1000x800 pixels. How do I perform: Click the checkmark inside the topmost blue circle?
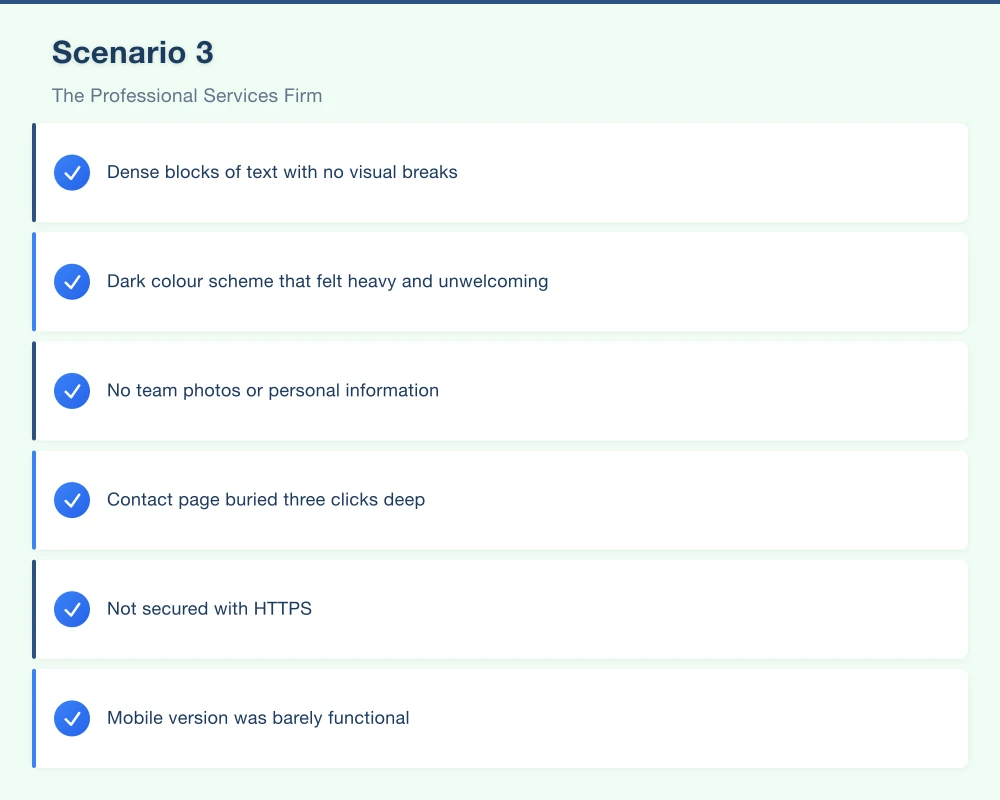point(71,172)
